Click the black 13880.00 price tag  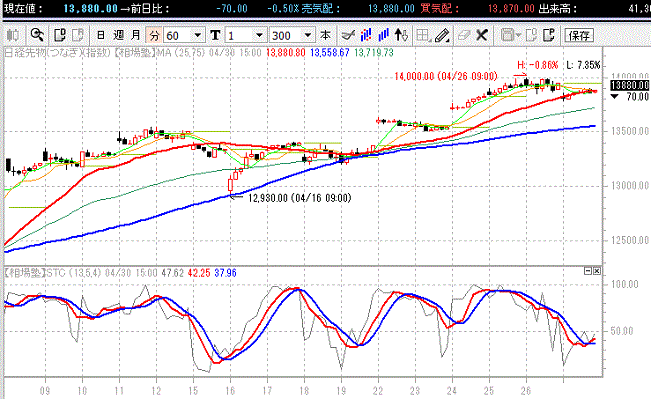(629, 86)
